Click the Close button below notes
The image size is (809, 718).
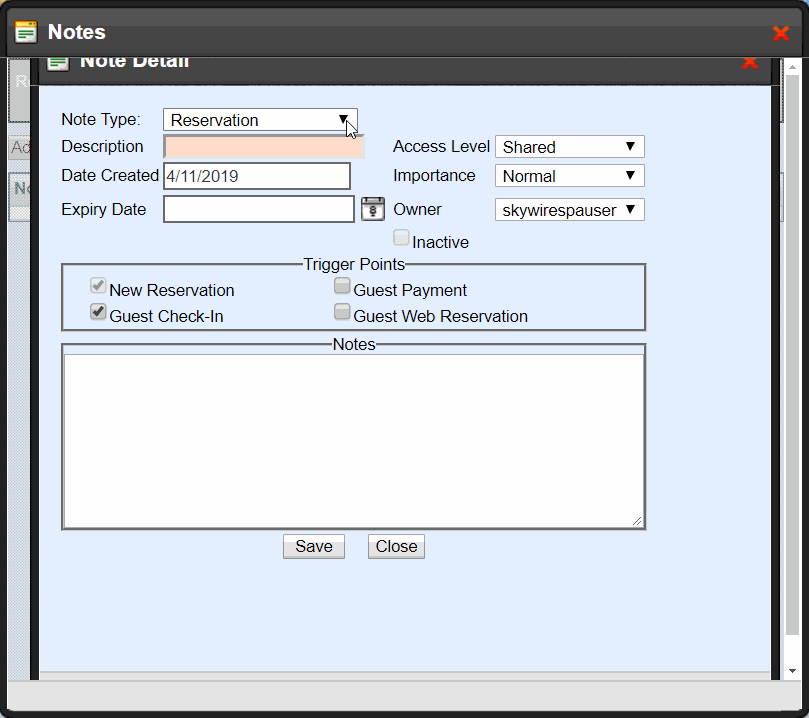point(396,546)
